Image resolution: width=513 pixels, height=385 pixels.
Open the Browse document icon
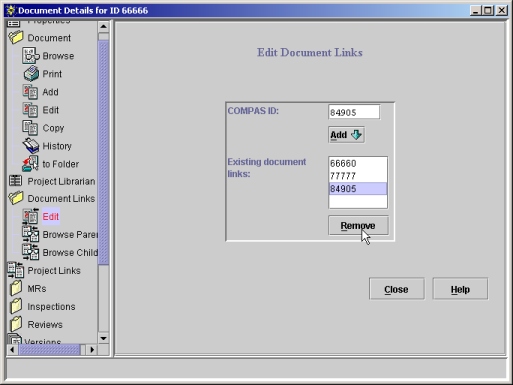click(31, 56)
